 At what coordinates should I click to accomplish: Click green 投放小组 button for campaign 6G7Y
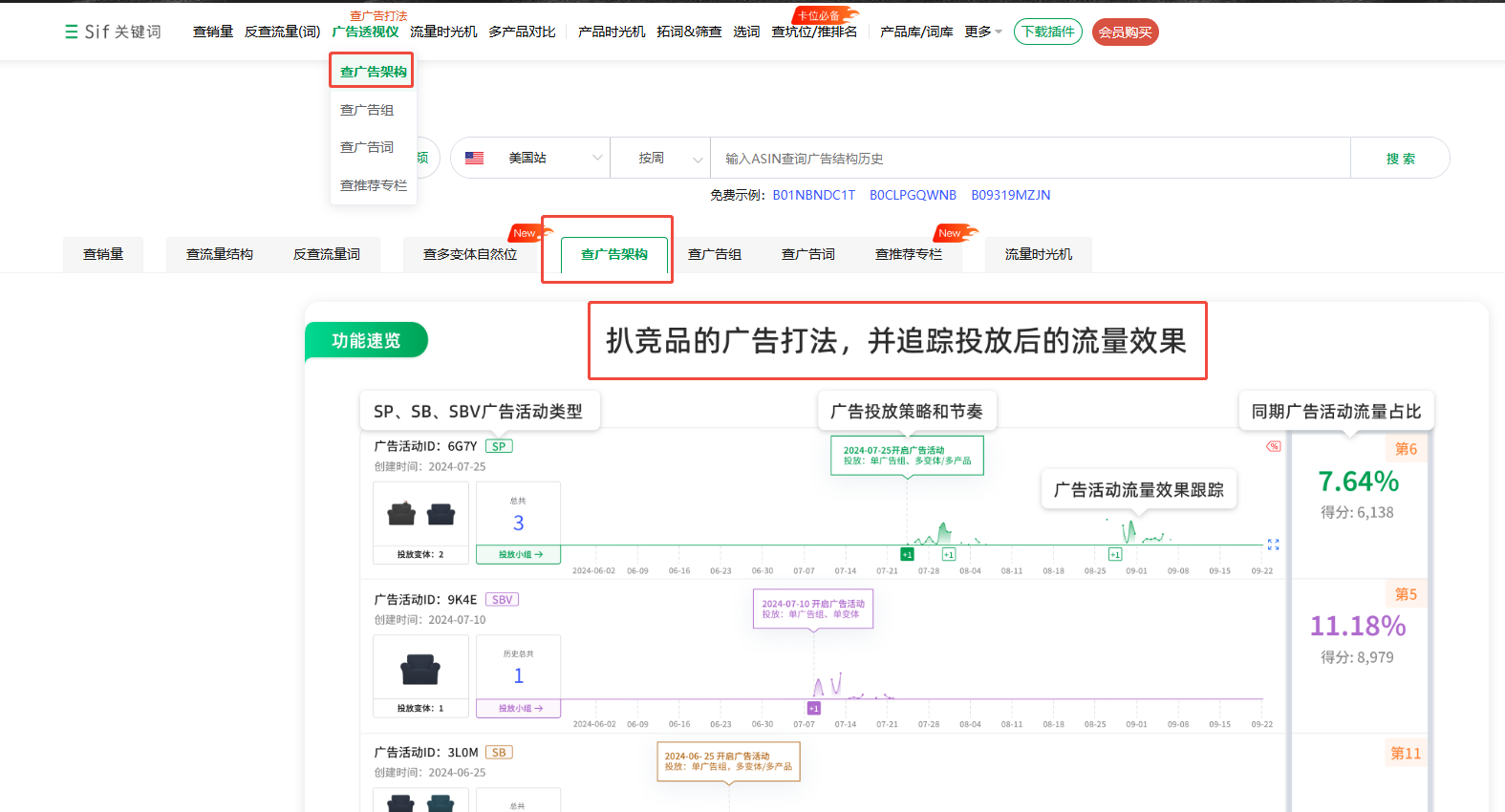(x=519, y=554)
